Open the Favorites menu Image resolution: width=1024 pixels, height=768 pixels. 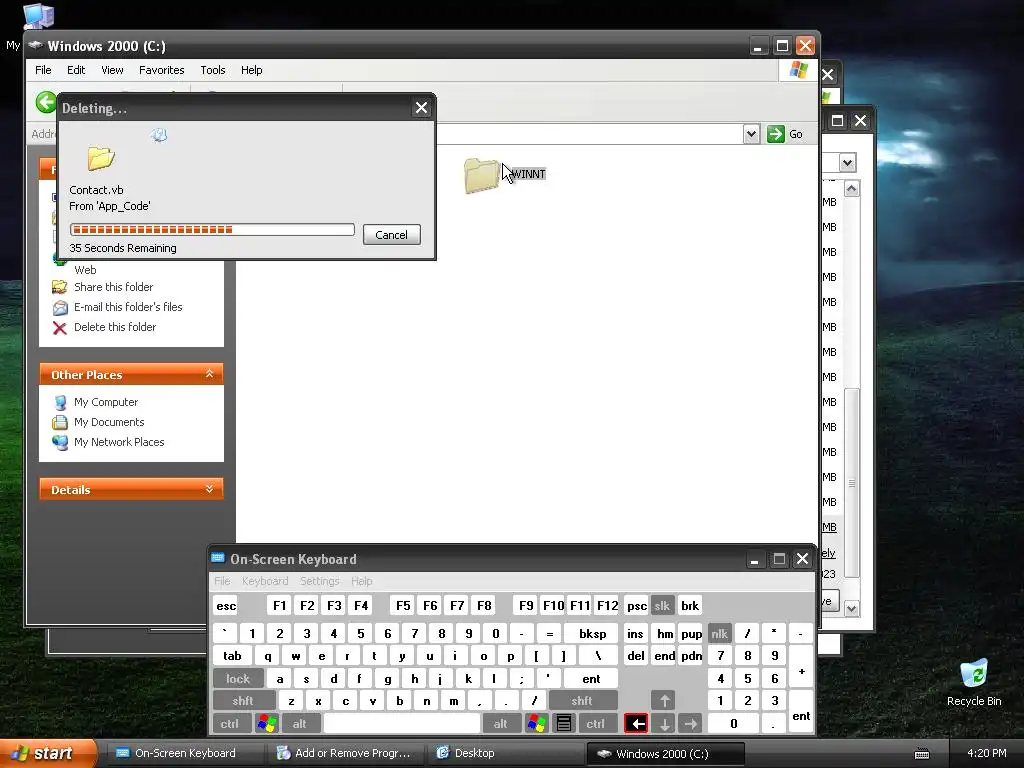point(161,70)
